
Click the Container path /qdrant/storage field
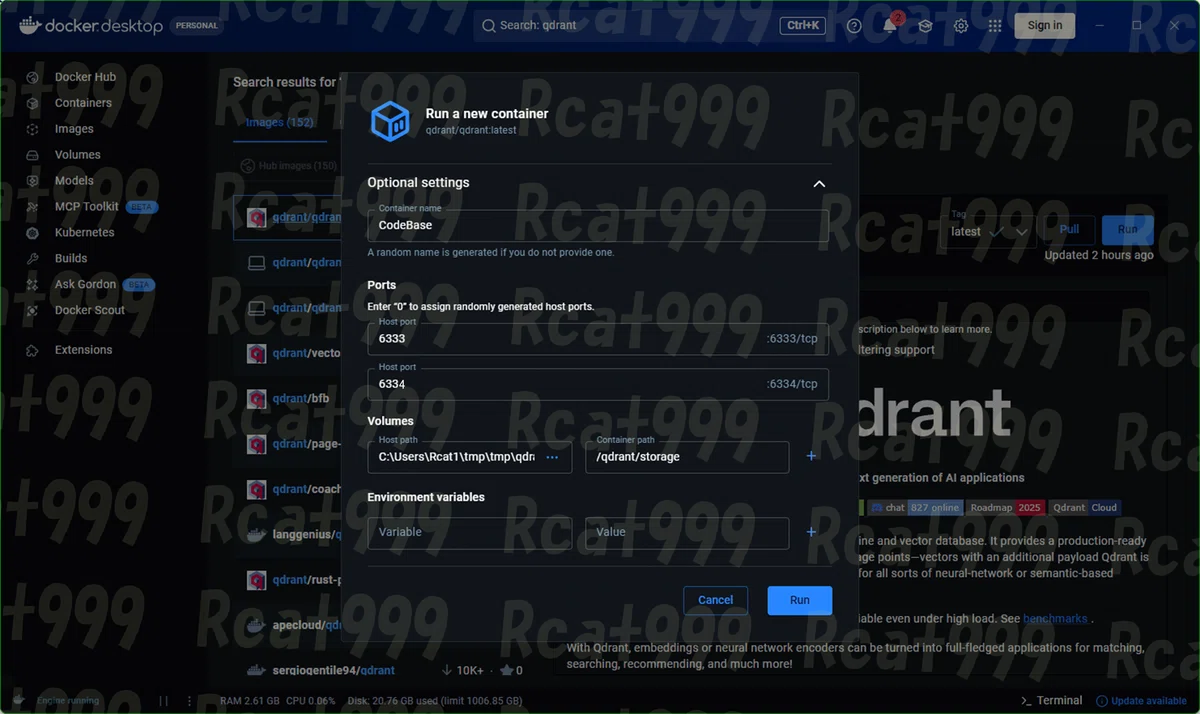[x=687, y=457]
